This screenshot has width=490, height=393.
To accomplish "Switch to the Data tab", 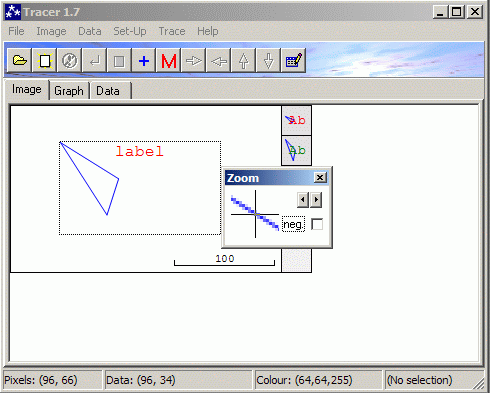I will click(108, 91).
